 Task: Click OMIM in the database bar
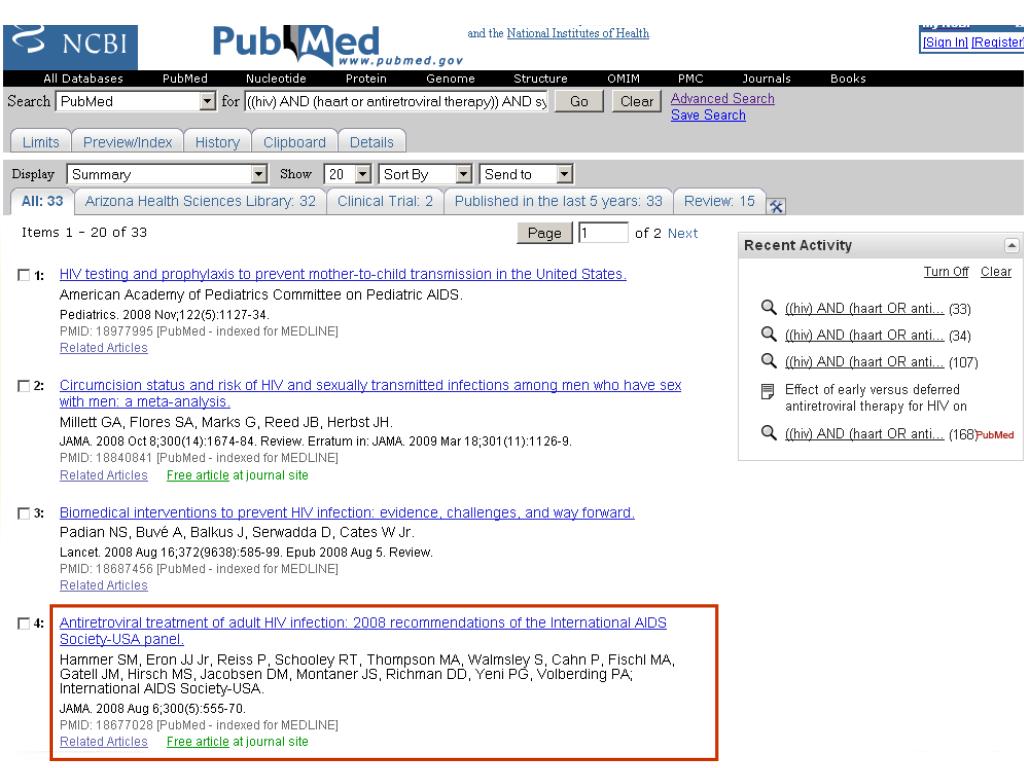pyautogui.click(x=623, y=78)
